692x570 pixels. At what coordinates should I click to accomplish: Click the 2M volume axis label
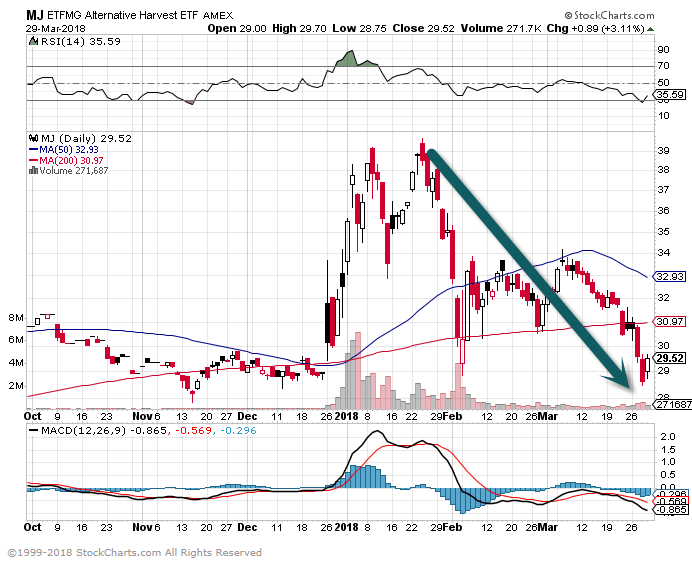tap(16, 386)
